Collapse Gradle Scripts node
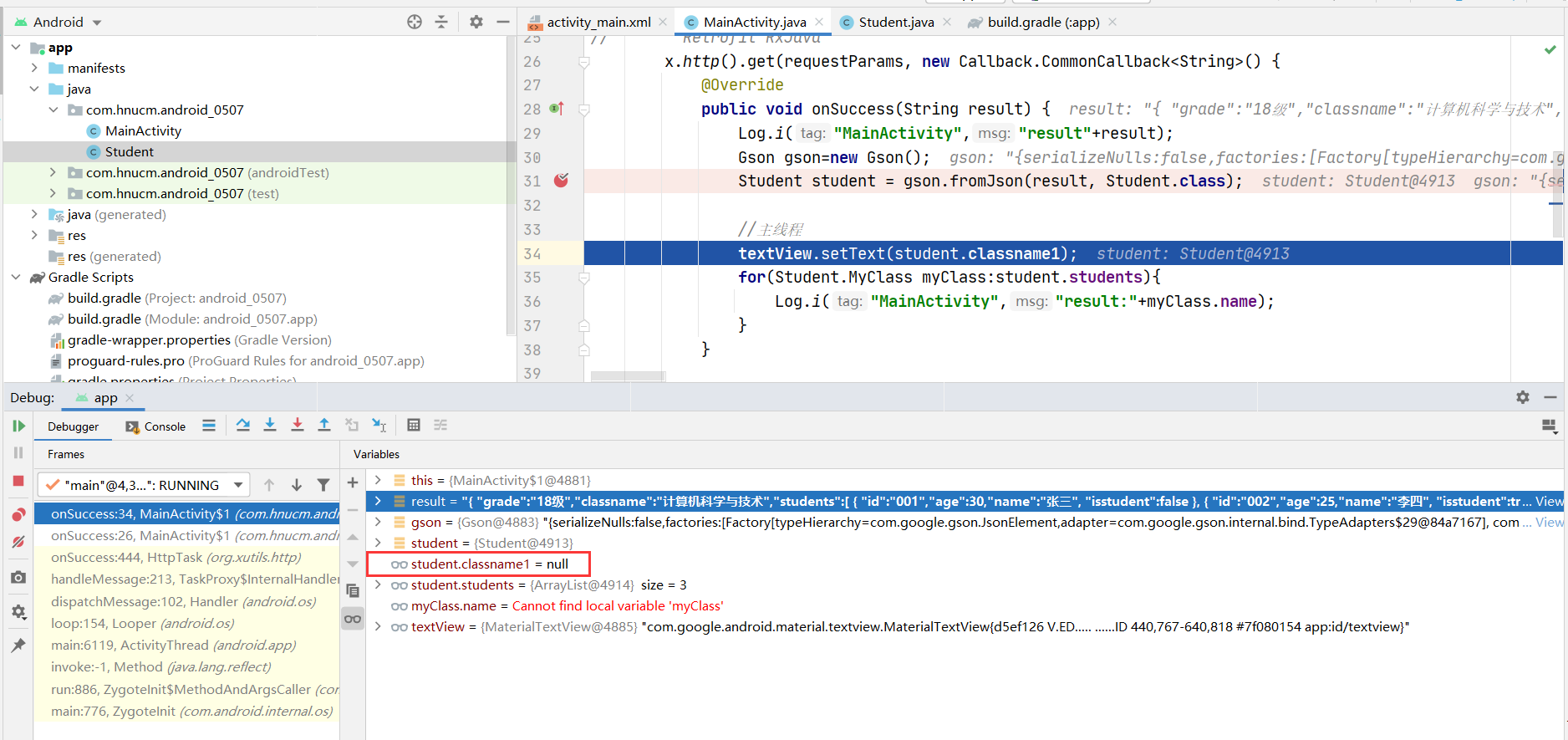This screenshot has width=1568, height=740. (16, 277)
